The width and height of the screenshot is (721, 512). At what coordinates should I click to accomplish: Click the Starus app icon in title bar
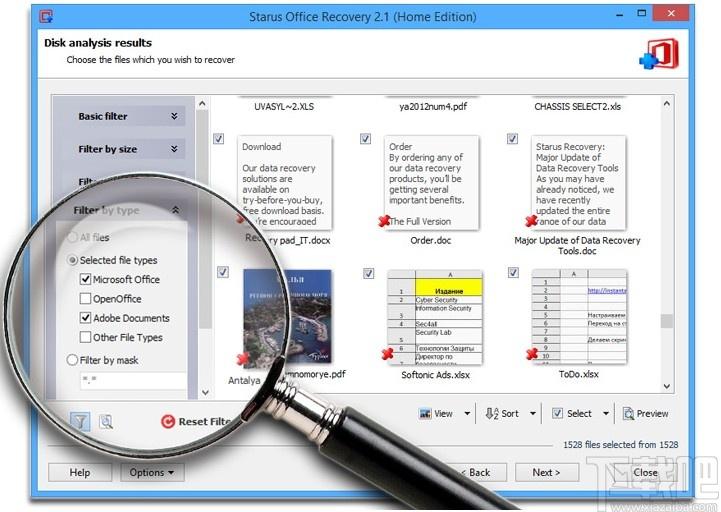point(46,17)
